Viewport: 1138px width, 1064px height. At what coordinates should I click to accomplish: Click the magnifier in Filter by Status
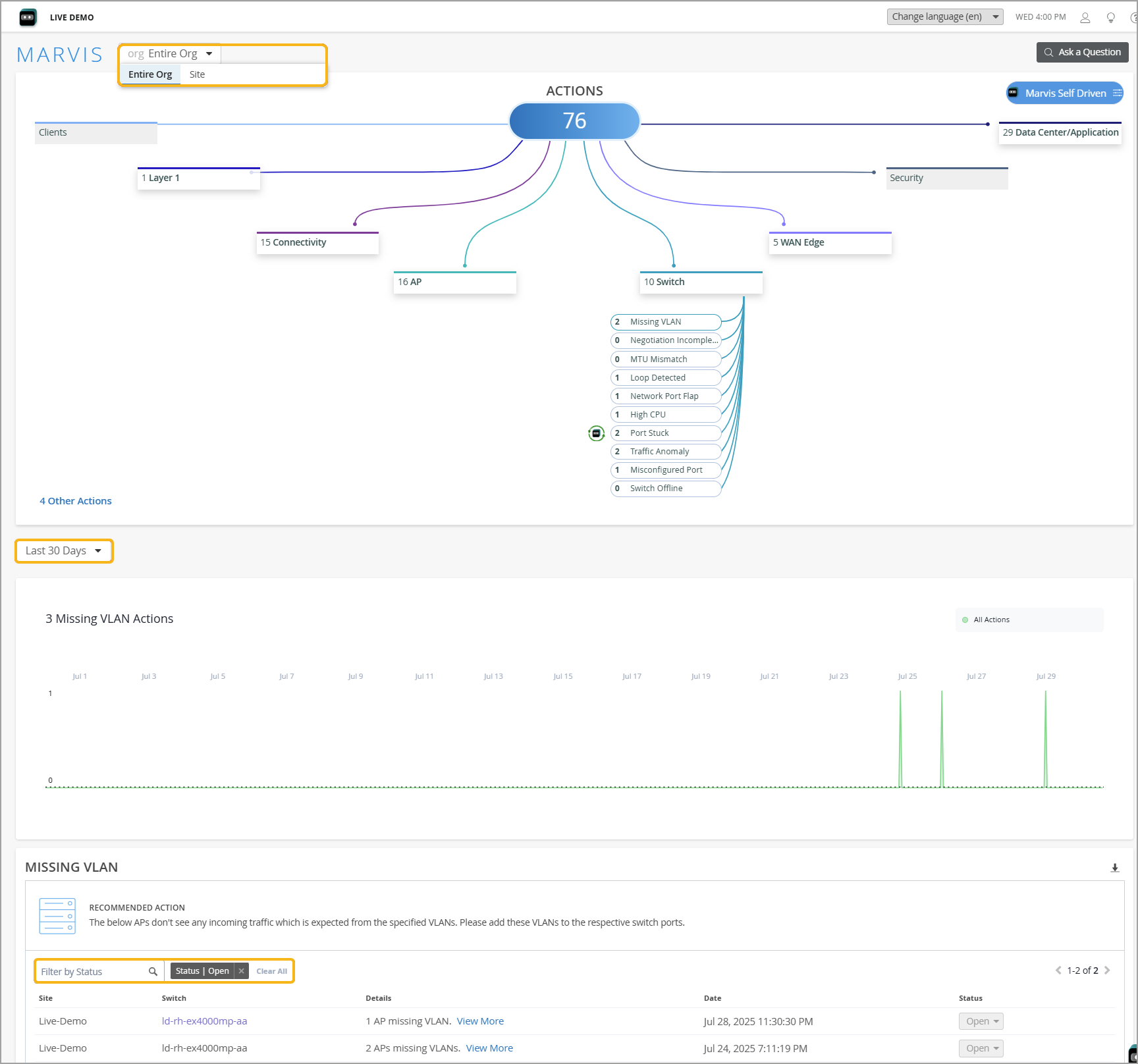[153, 971]
